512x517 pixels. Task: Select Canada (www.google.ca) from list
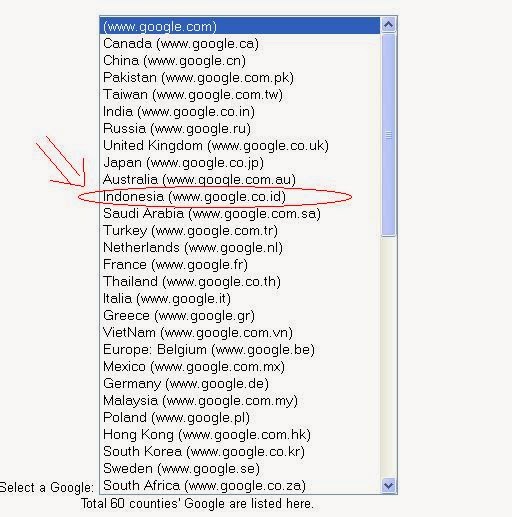(240, 43)
